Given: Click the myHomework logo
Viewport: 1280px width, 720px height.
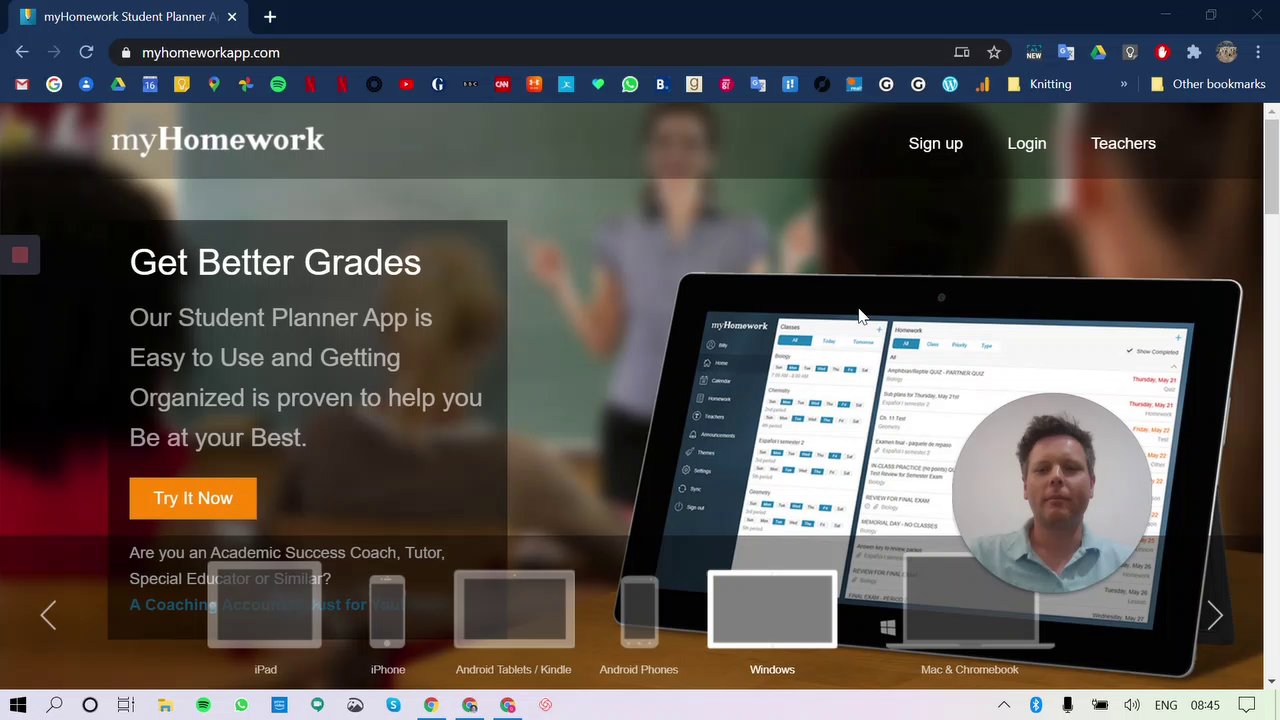Looking at the screenshot, I should coord(218,141).
